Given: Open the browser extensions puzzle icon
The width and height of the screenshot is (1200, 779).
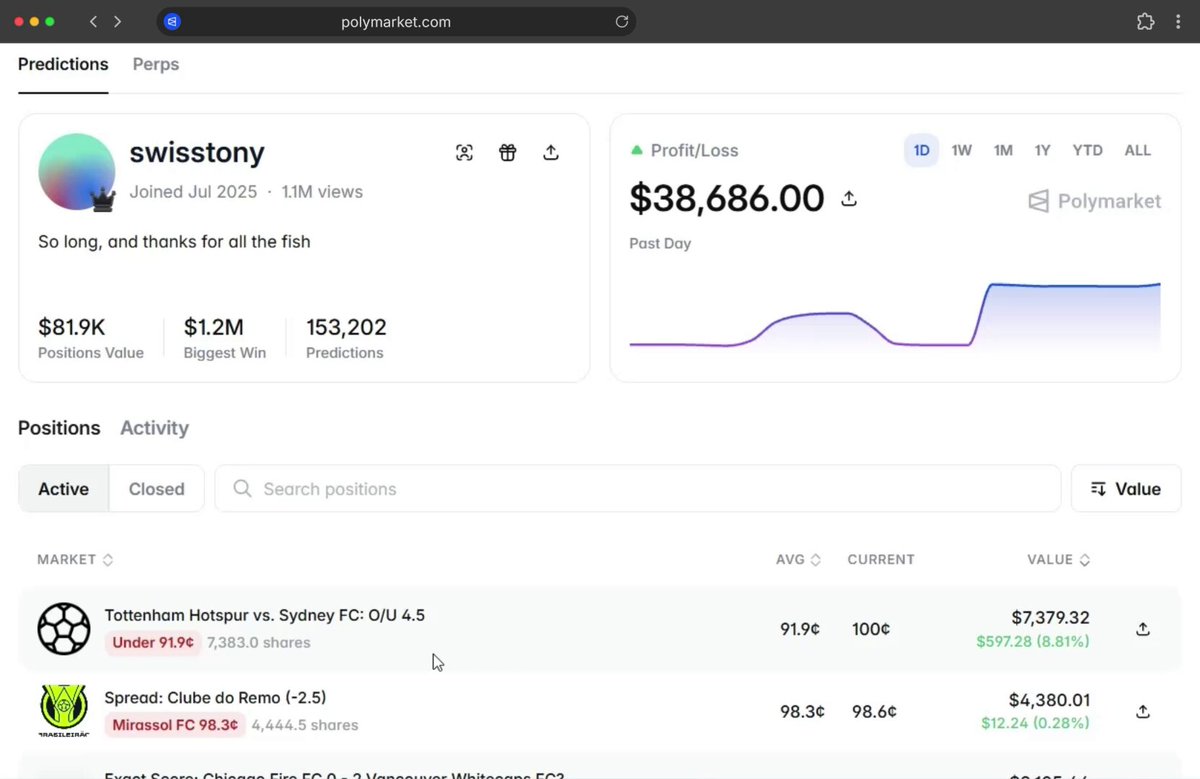Looking at the screenshot, I should pyautogui.click(x=1146, y=21).
